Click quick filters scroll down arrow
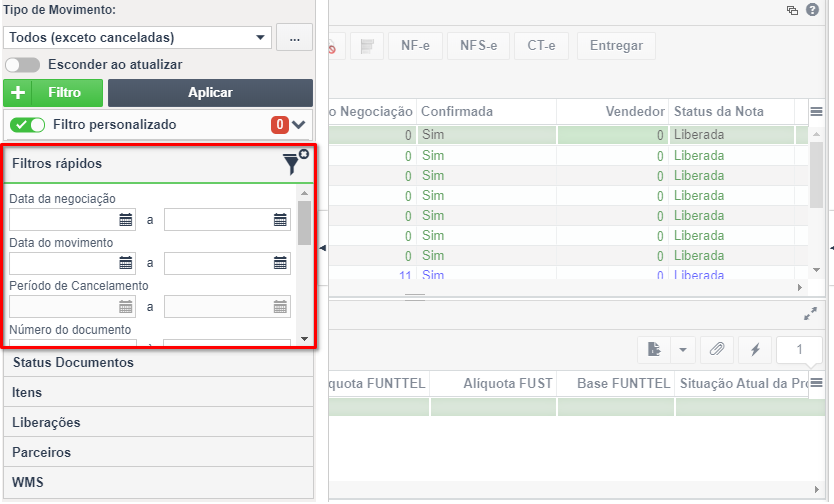 (x=304, y=339)
